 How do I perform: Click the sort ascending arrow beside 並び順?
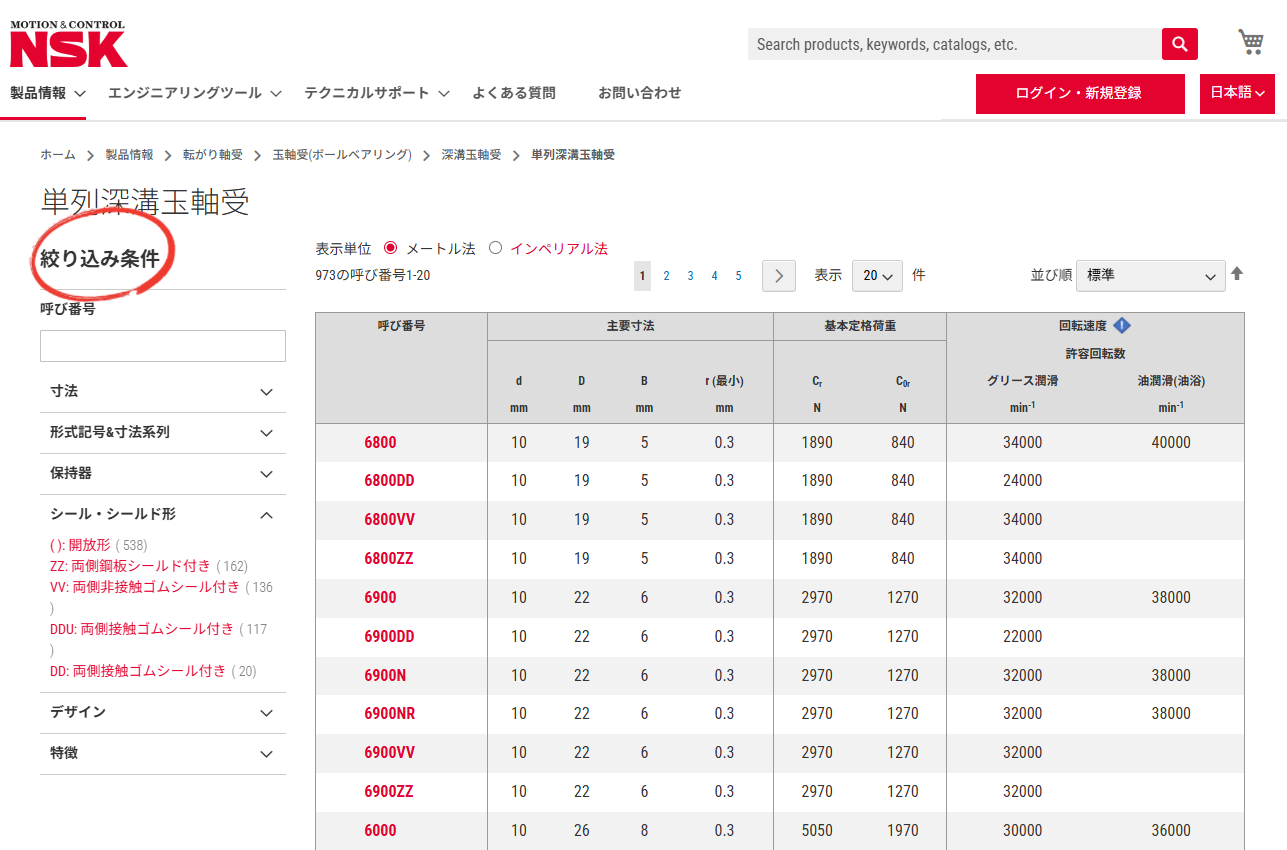pos(1237,271)
